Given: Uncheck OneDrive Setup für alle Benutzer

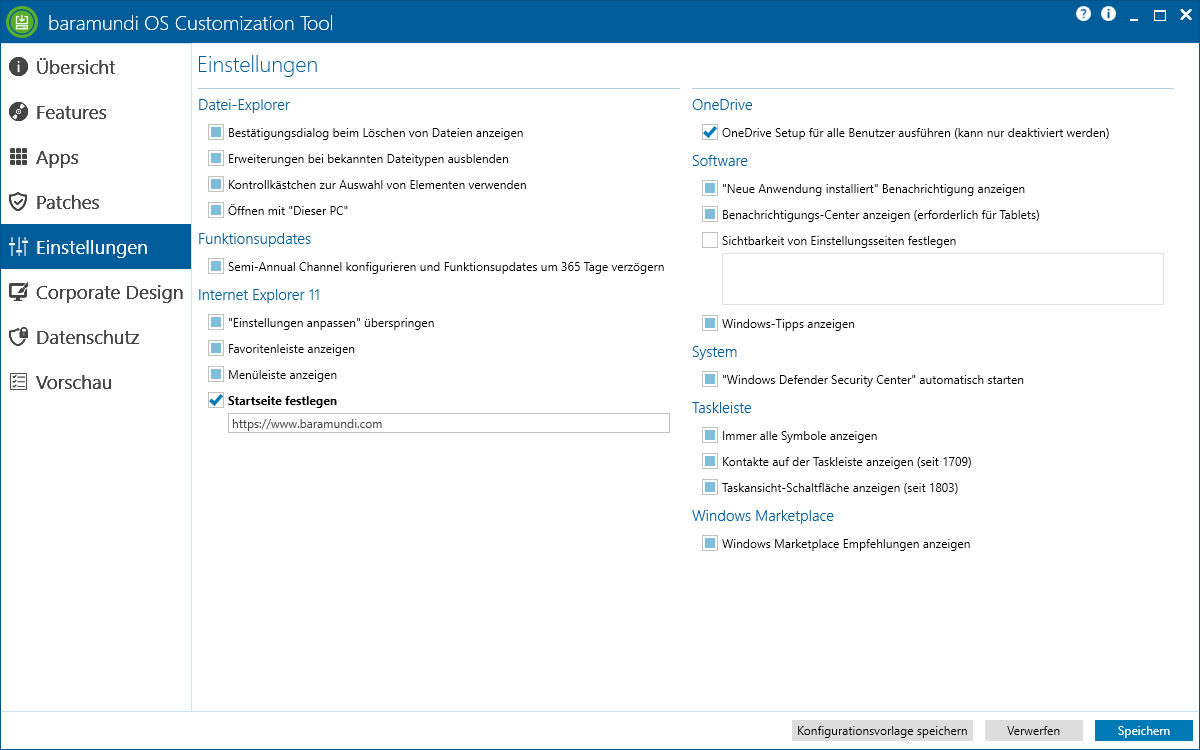Looking at the screenshot, I should (710, 132).
